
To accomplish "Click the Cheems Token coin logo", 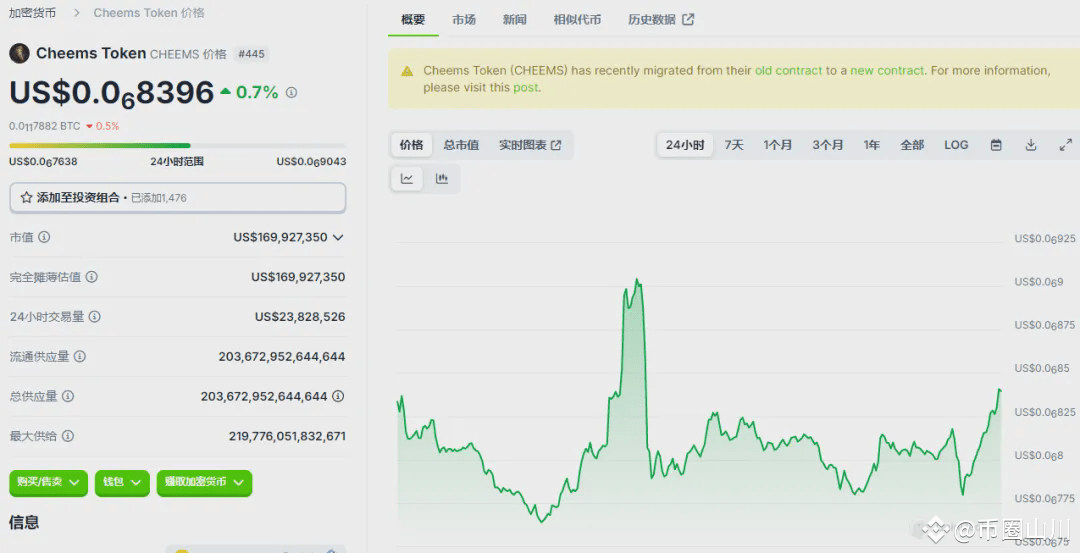I will coord(19,54).
